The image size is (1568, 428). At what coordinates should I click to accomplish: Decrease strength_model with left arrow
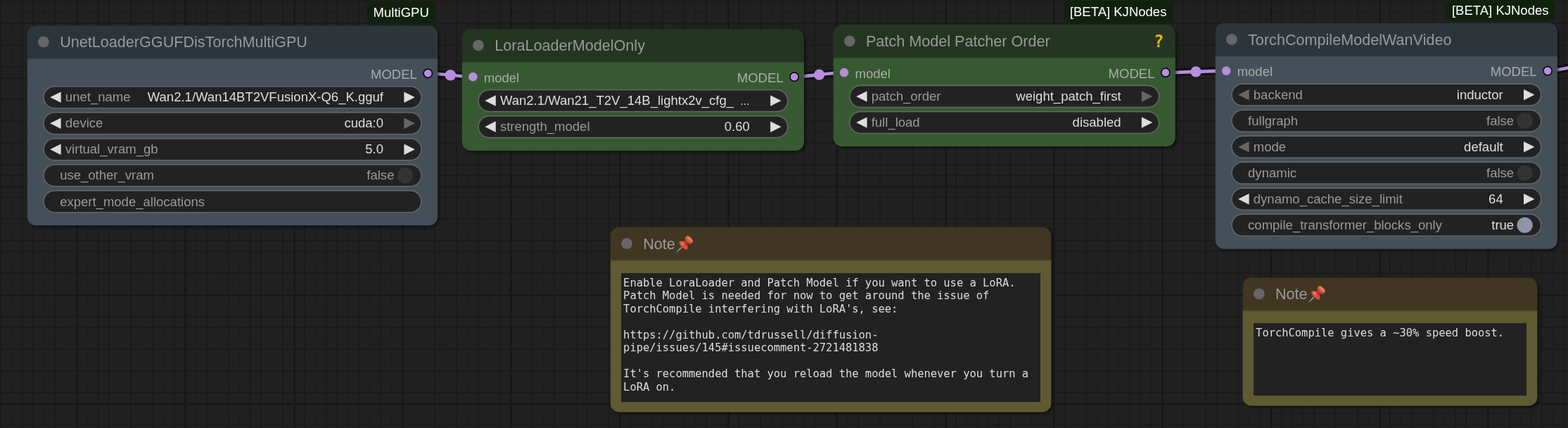point(490,127)
